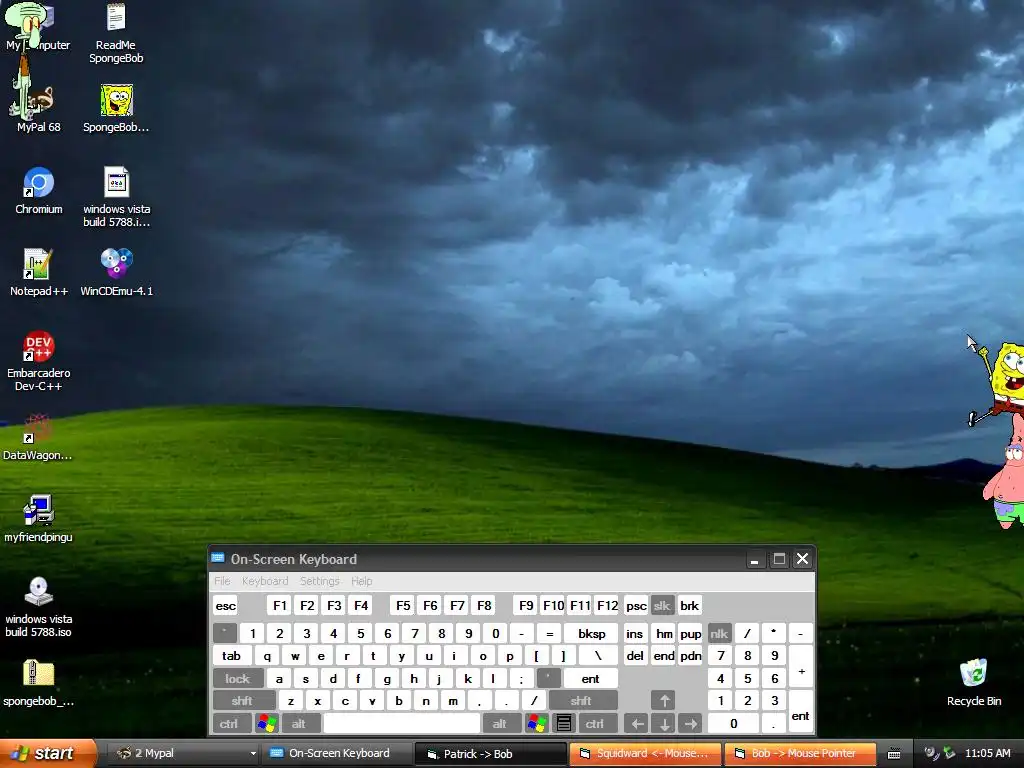Click brk break key
The height and width of the screenshot is (768, 1024).
pos(690,605)
